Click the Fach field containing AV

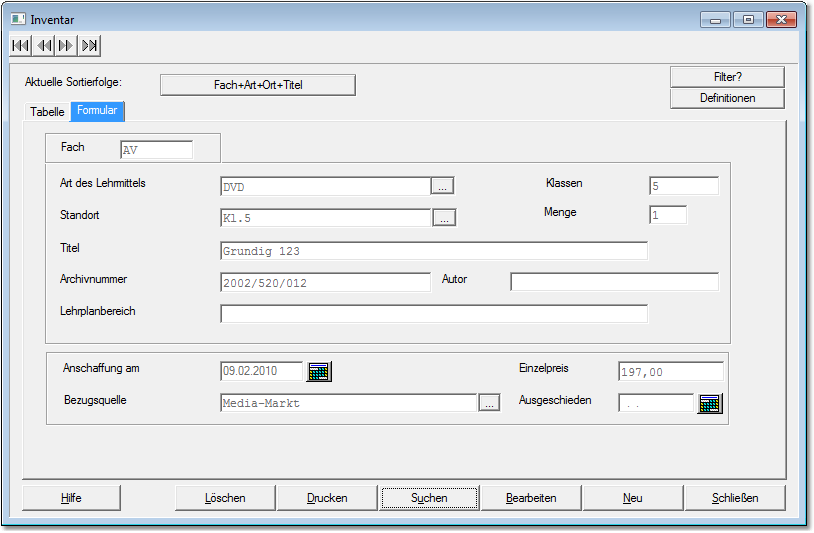pos(156,149)
